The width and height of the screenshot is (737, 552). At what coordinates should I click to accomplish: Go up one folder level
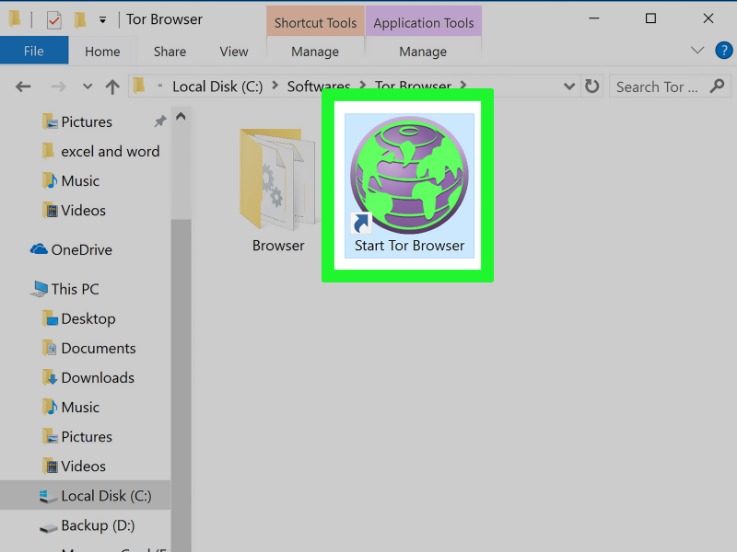point(112,87)
